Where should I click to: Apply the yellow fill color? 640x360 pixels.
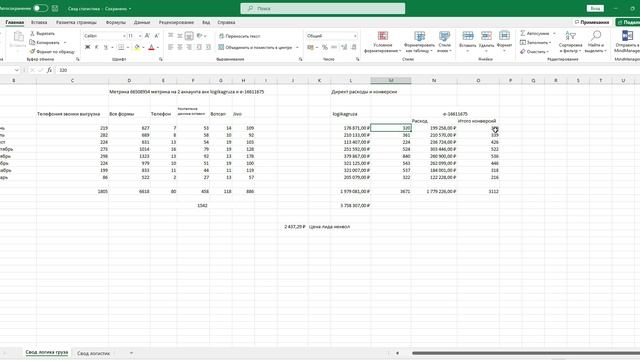[137, 47]
